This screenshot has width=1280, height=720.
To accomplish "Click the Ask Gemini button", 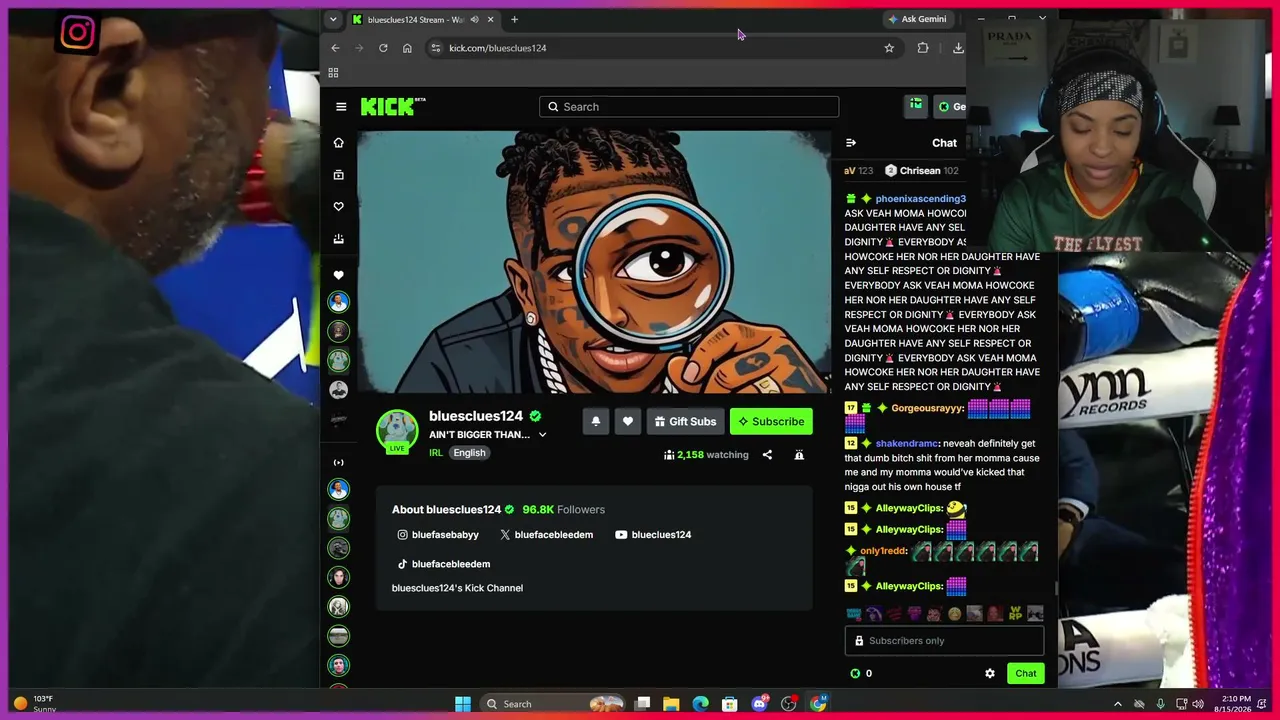I will click(x=917, y=19).
